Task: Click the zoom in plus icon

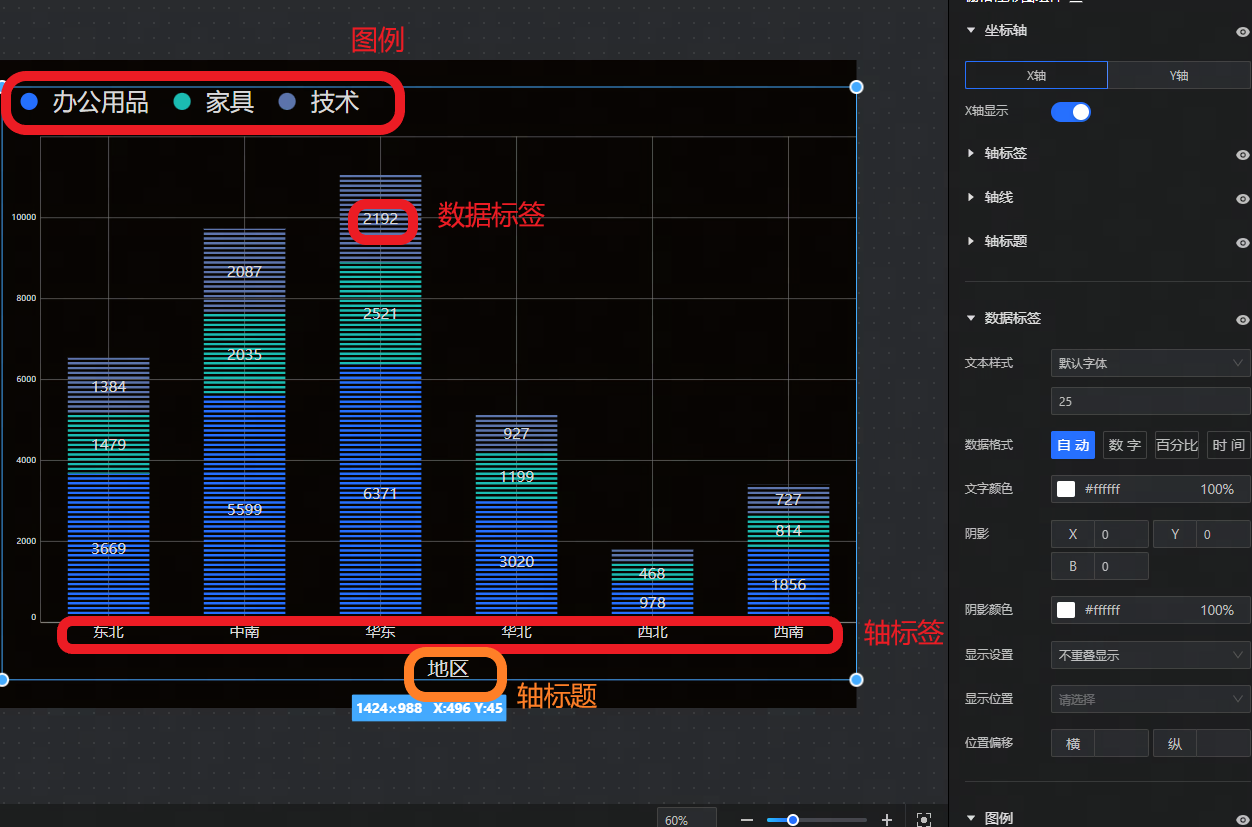Action: (886, 820)
